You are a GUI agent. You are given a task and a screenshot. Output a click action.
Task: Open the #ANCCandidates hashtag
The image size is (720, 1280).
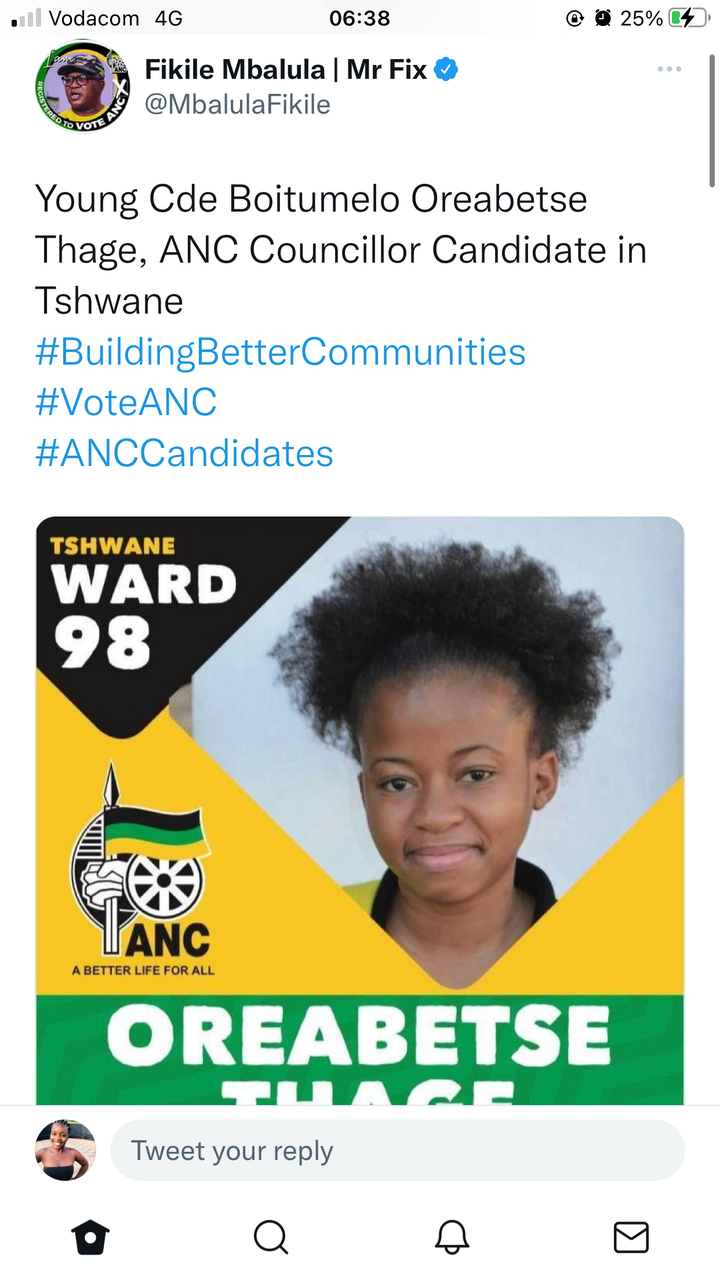tap(184, 453)
